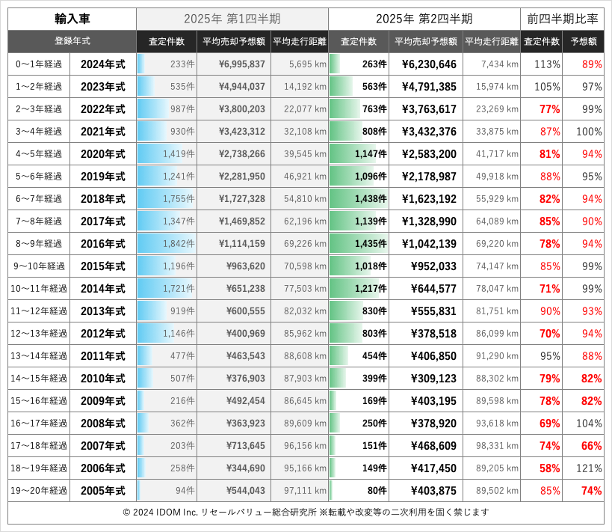Click the 5,695 km mileage cell
The width and height of the screenshot is (612, 532).
pyautogui.click(x=299, y=64)
